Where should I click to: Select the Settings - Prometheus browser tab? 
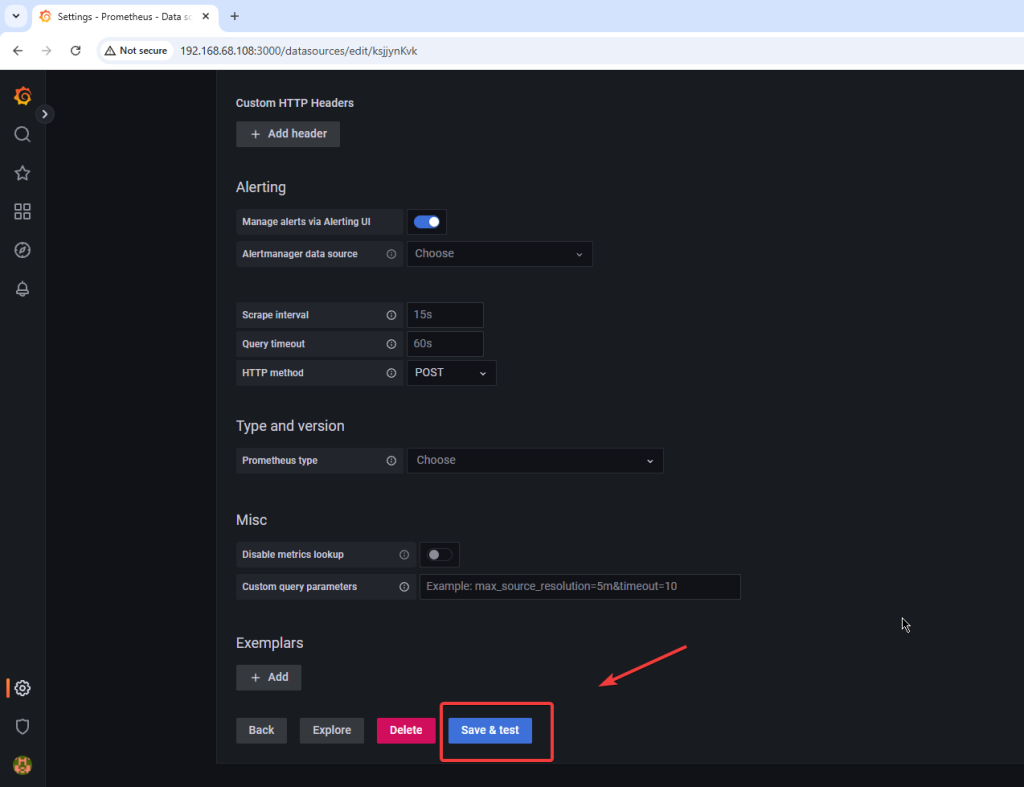(122, 17)
